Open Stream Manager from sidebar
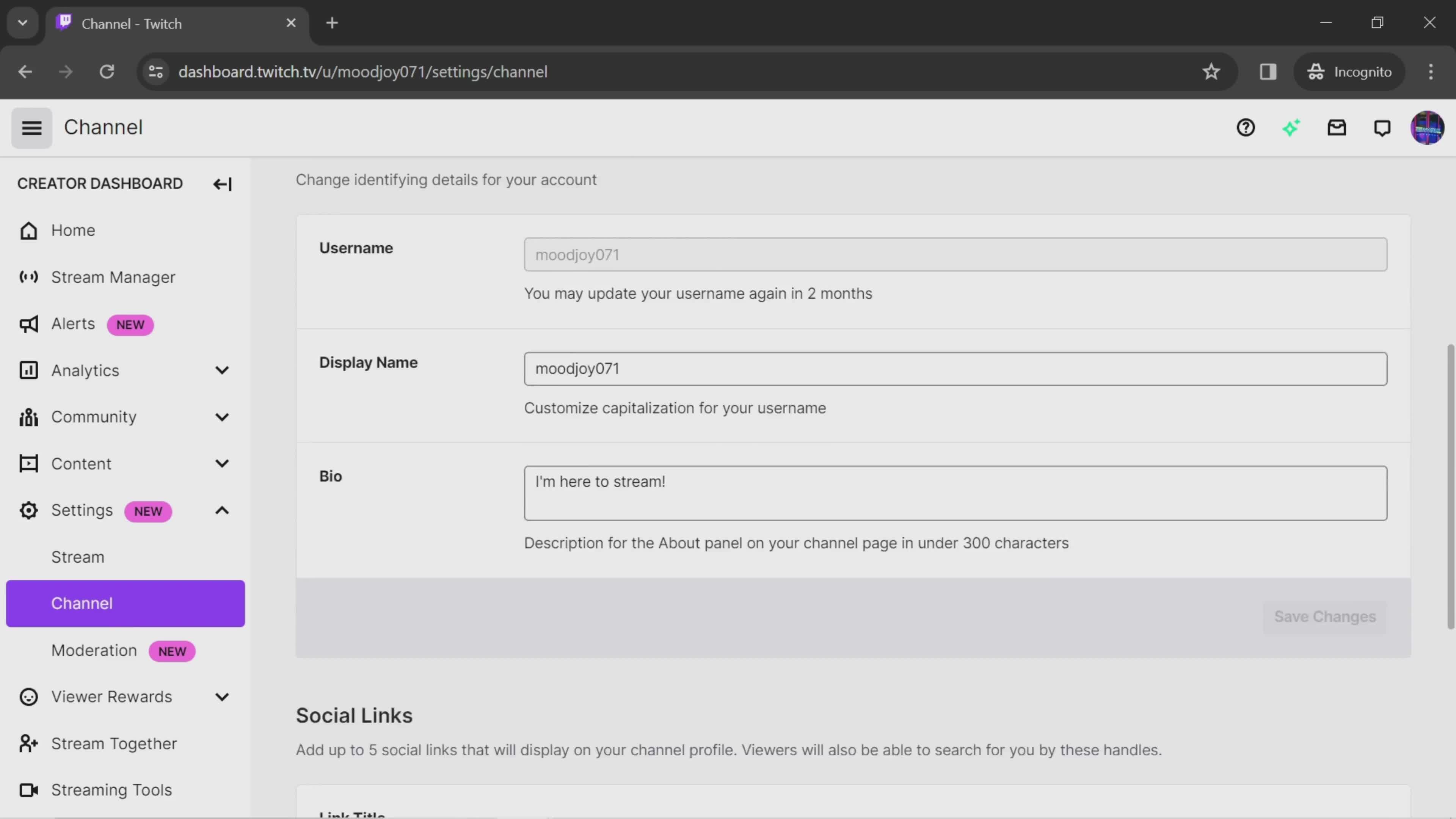 (113, 277)
